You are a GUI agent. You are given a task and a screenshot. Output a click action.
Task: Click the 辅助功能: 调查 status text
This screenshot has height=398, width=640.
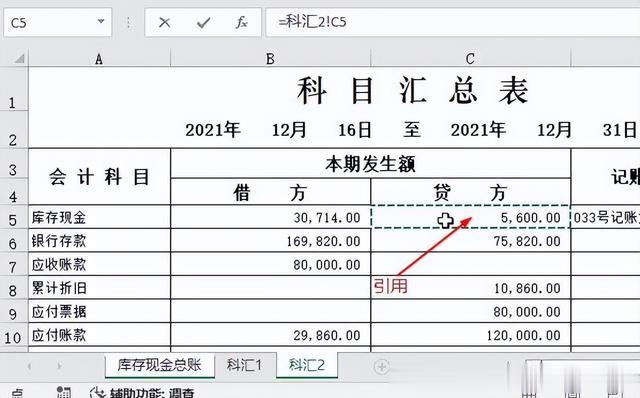[x=152, y=394]
